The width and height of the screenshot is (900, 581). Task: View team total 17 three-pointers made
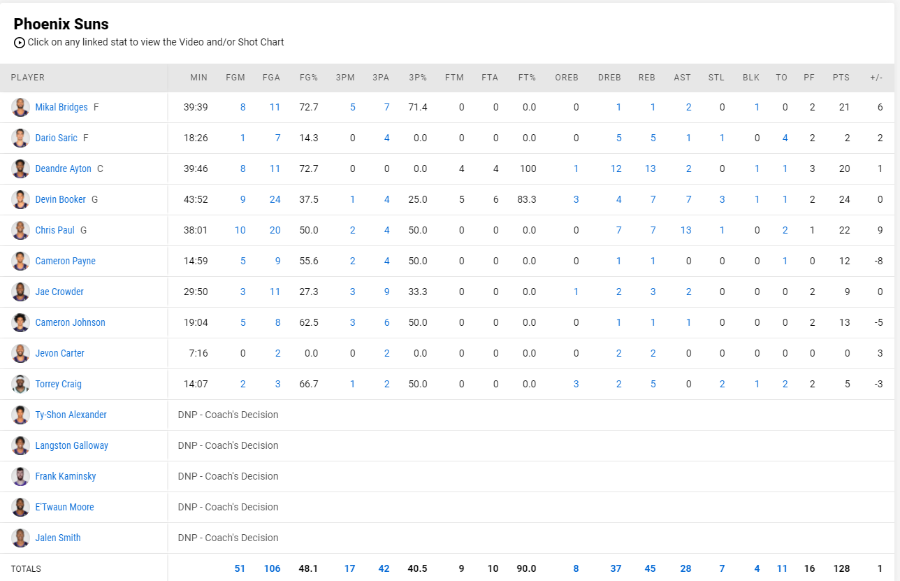(x=350, y=569)
